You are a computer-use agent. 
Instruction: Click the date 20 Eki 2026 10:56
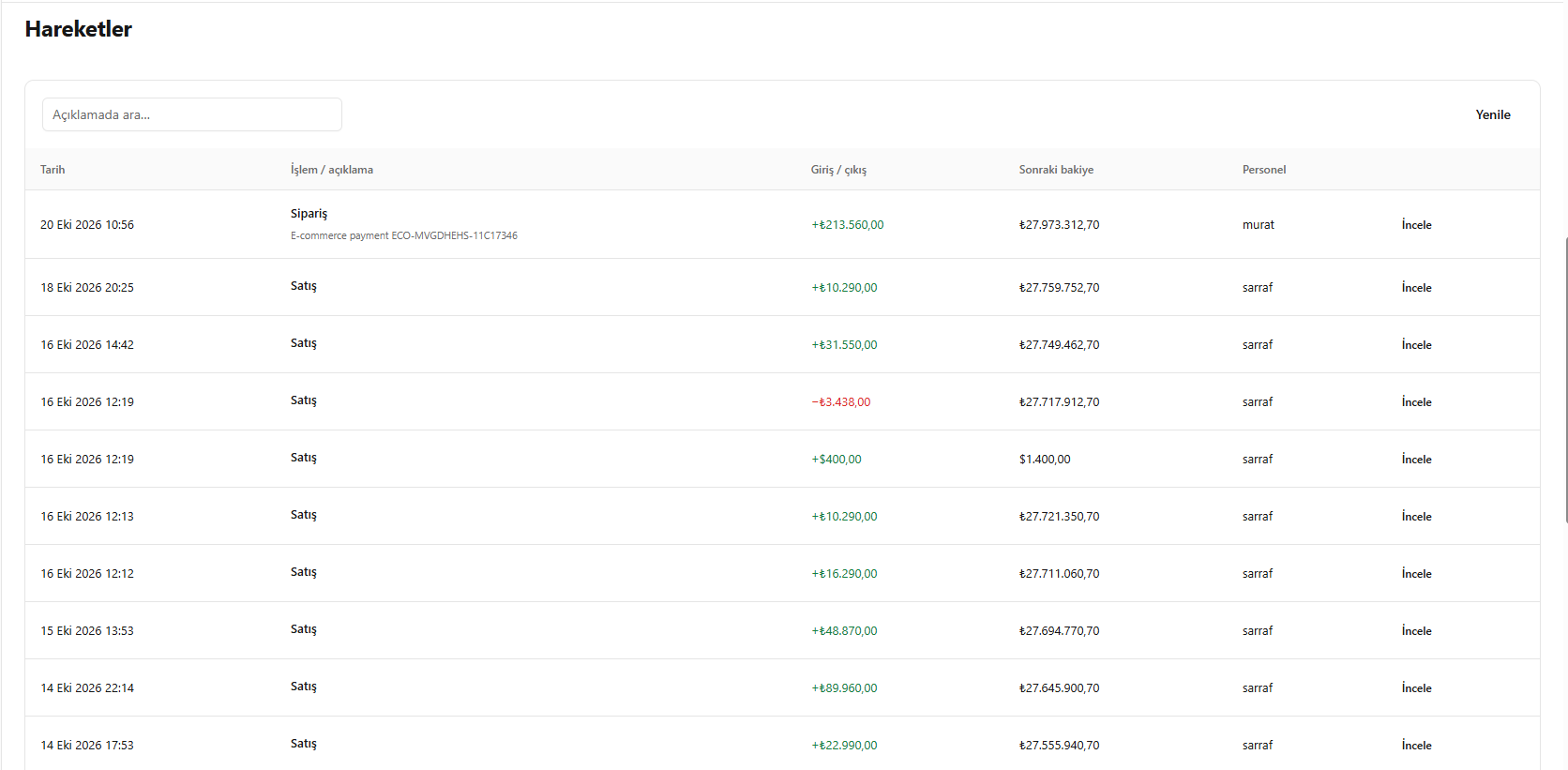[87, 225]
